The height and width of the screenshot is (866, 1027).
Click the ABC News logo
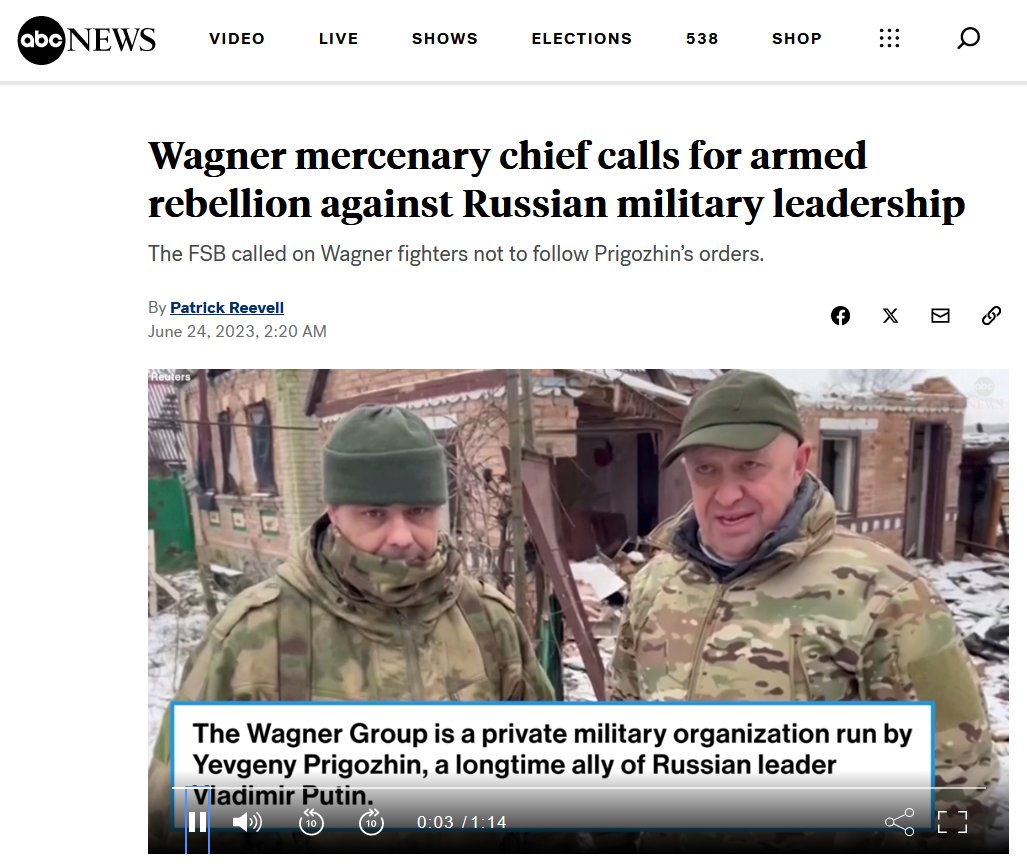pyautogui.click(x=86, y=40)
